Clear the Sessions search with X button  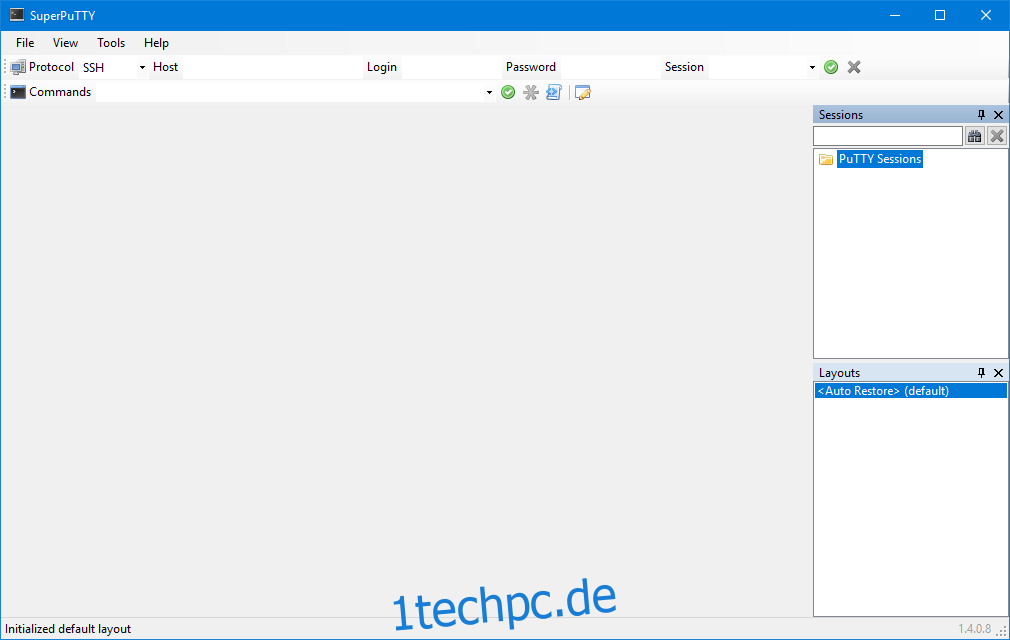(x=997, y=136)
